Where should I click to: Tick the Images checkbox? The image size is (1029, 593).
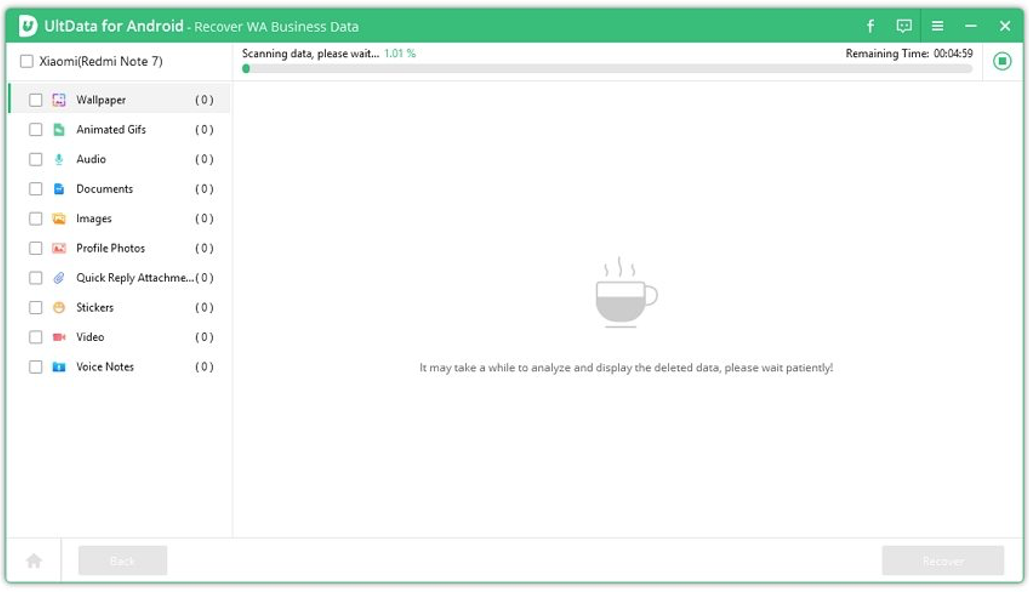[35, 218]
